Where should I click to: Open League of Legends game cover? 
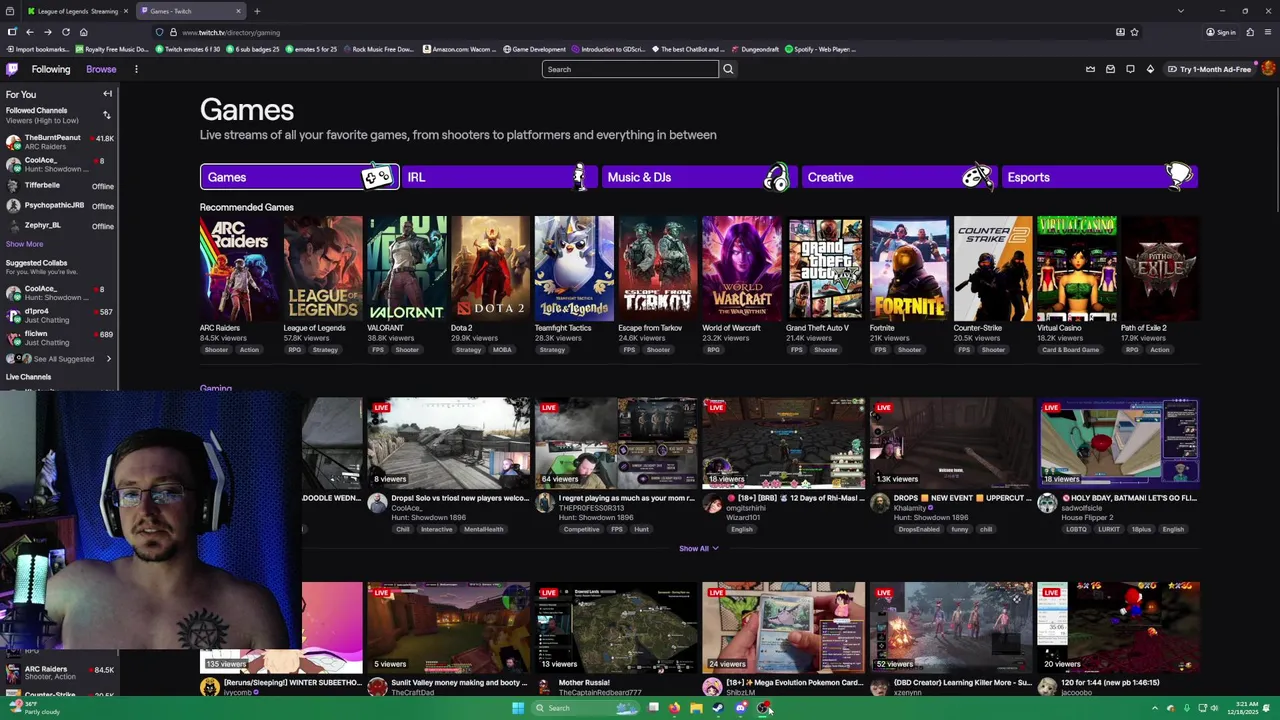tap(323, 269)
